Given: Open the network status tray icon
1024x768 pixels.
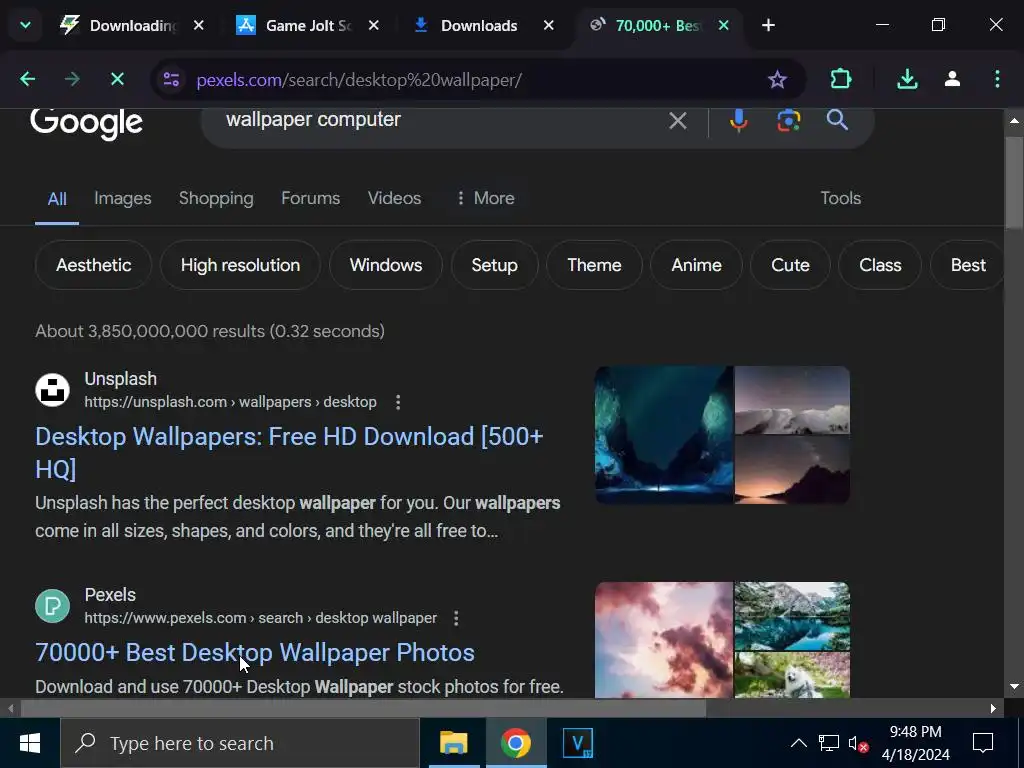Looking at the screenshot, I should tap(829, 743).
